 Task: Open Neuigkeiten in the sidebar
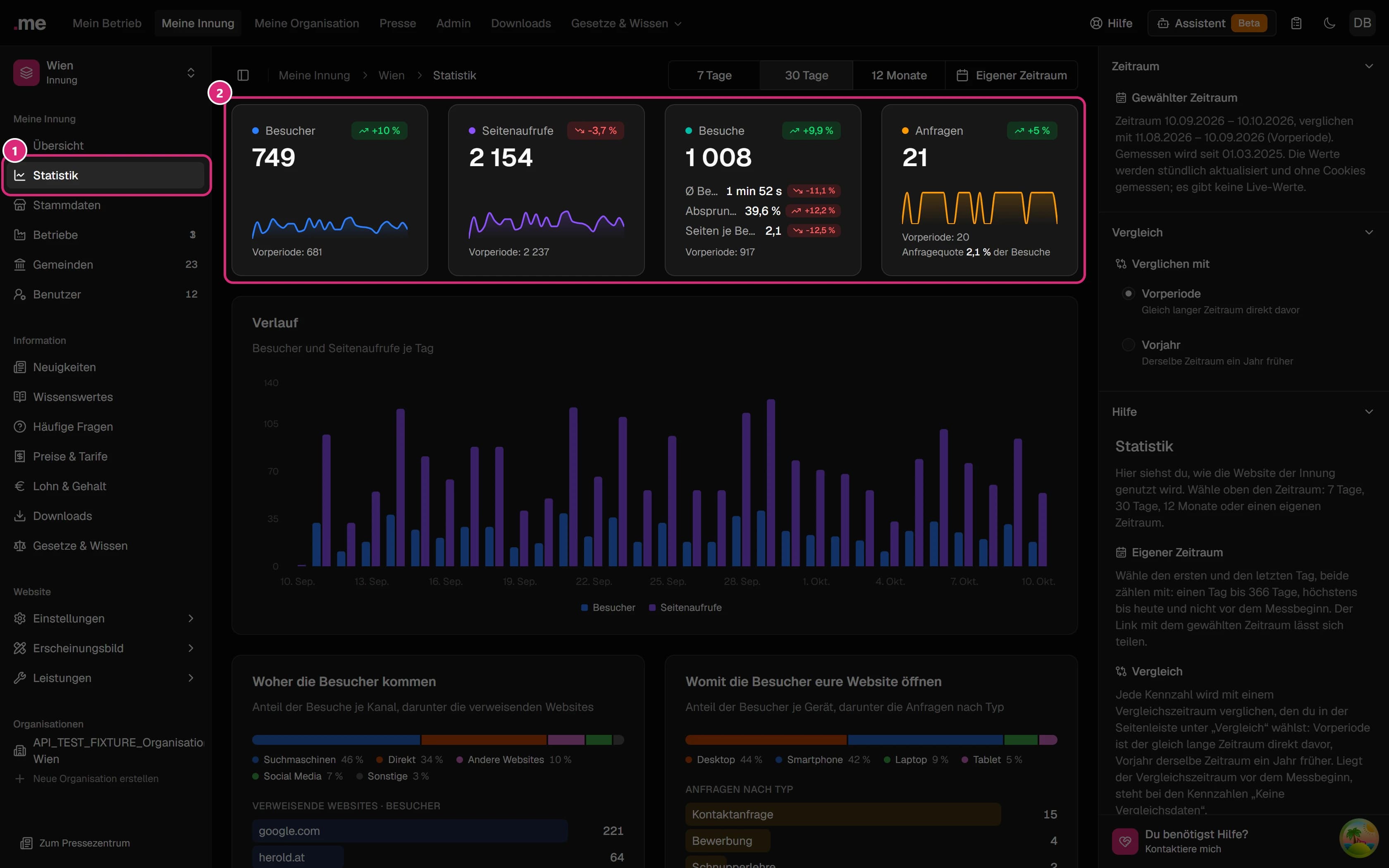pyautogui.click(x=106, y=367)
